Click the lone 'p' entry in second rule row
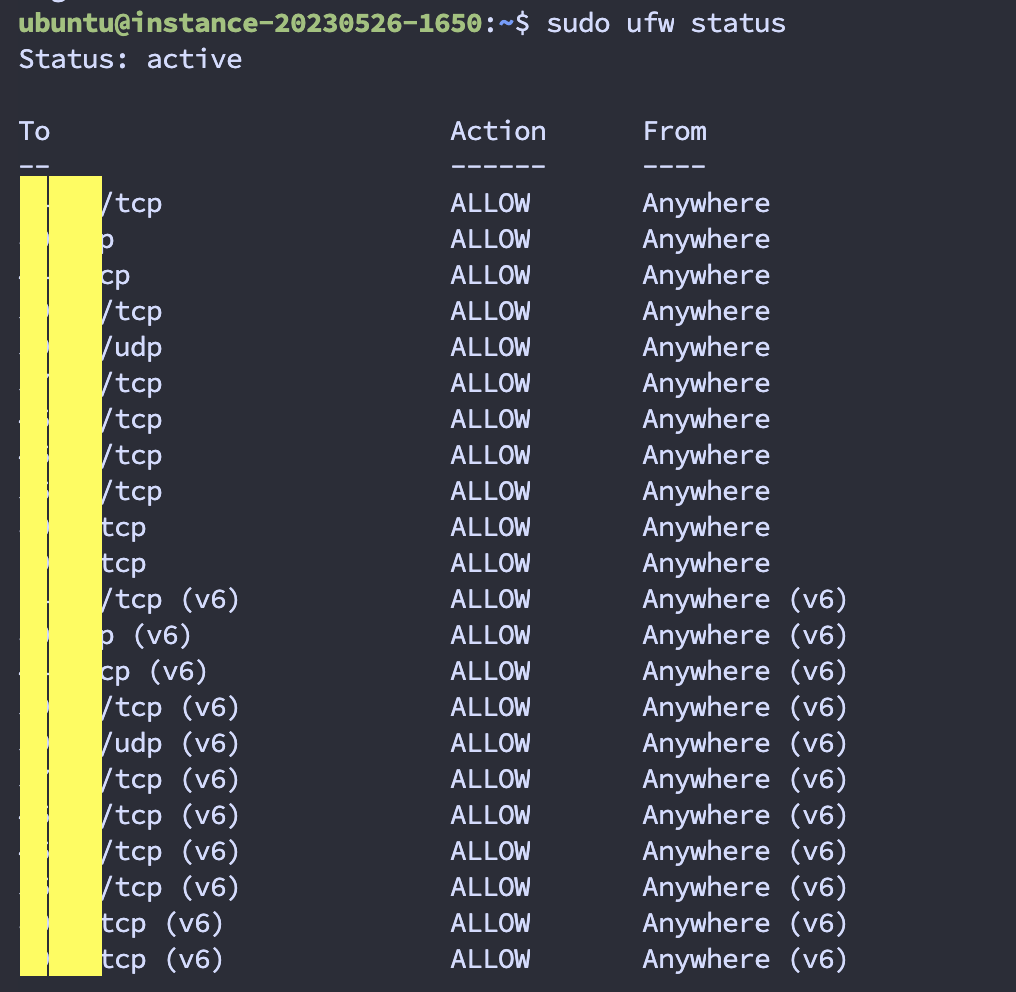Image resolution: width=1016 pixels, height=992 pixels. [x=107, y=240]
